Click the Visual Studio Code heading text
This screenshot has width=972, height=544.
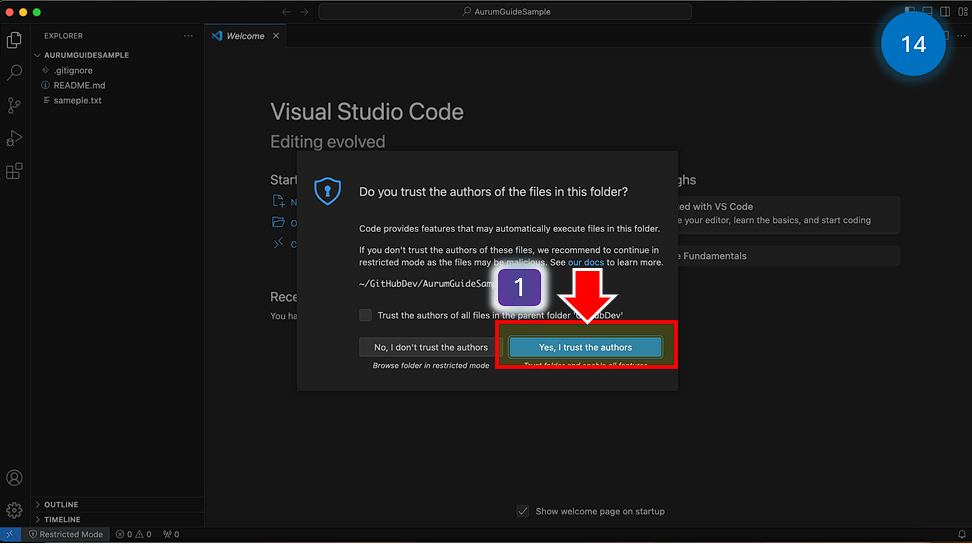[367, 112]
